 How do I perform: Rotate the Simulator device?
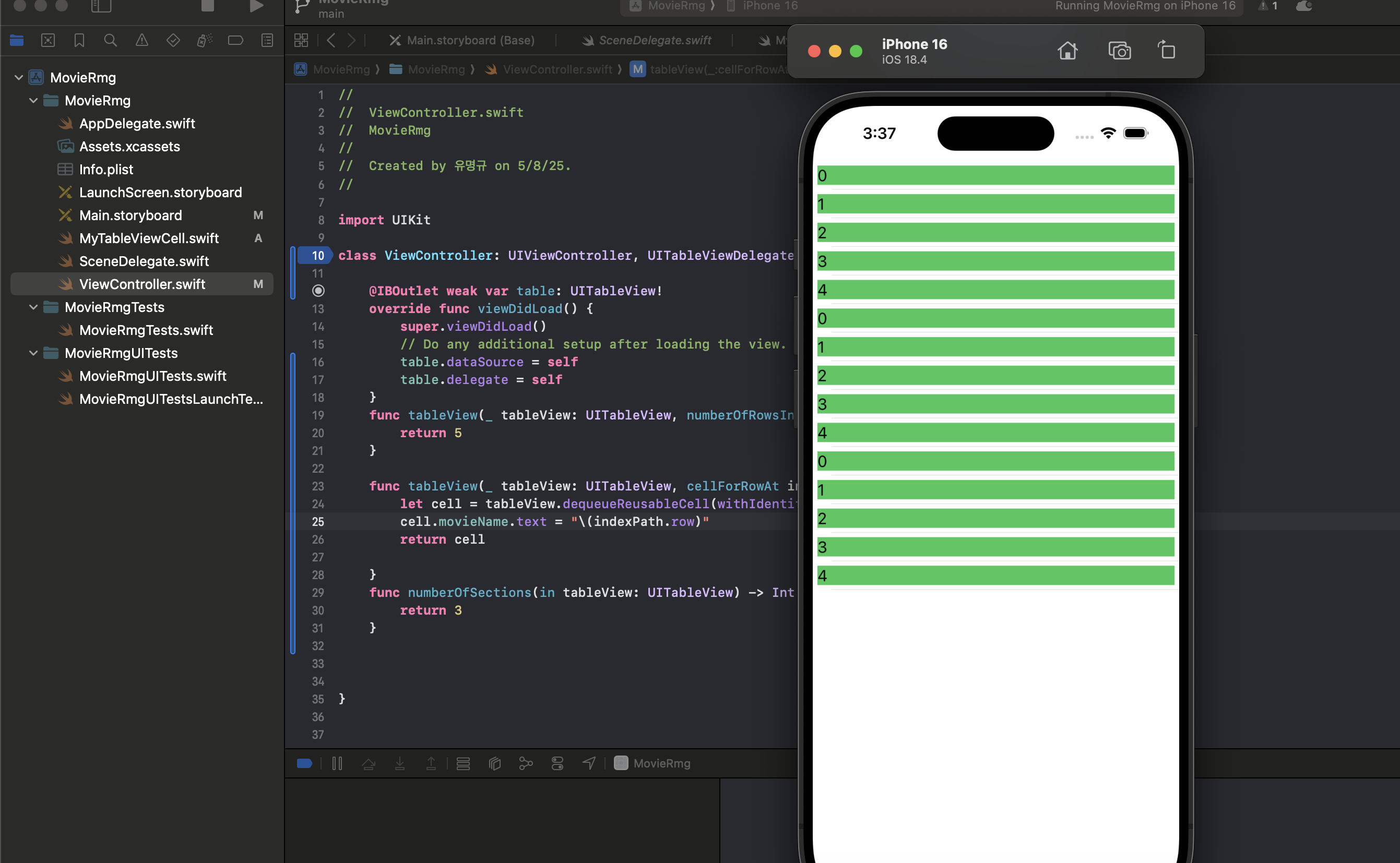coord(1167,50)
